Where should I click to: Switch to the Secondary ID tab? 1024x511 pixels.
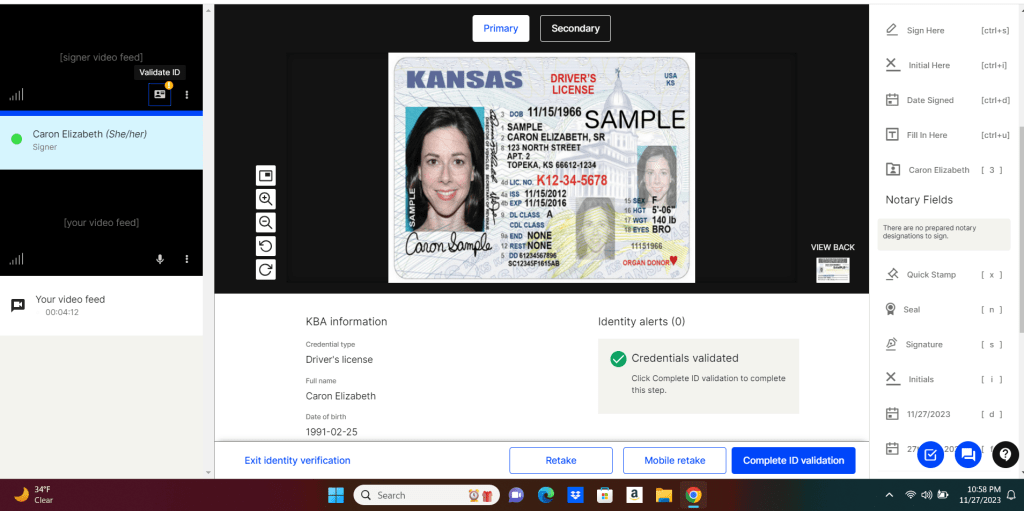575,29
